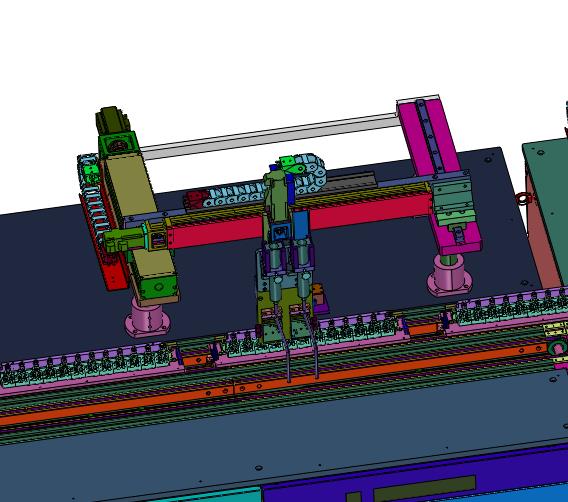
Task: Click the short orange segment between fixture rows
Action: click(423, 330)
